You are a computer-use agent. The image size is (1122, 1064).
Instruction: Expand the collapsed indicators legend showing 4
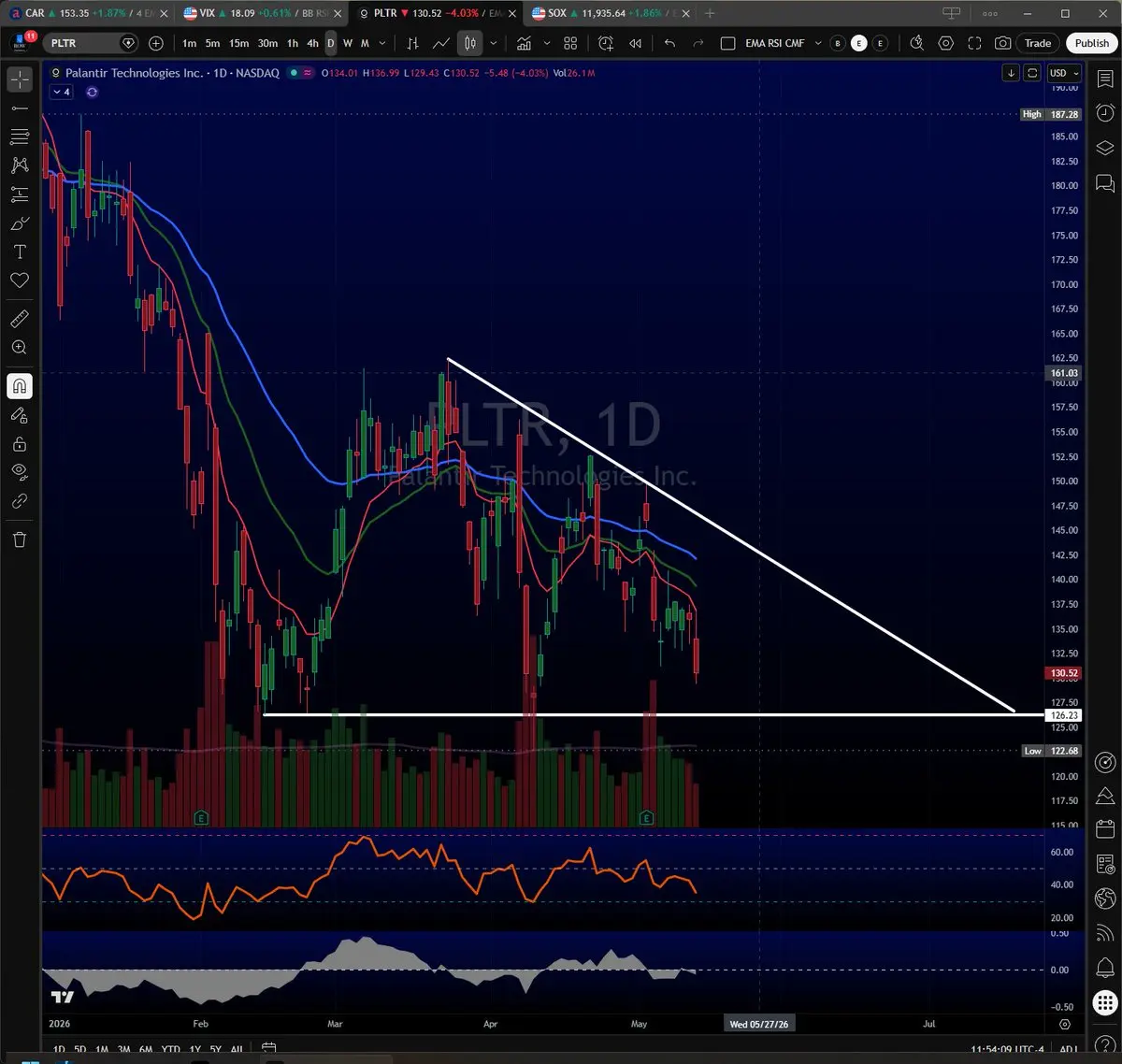[x=61, y=92]
